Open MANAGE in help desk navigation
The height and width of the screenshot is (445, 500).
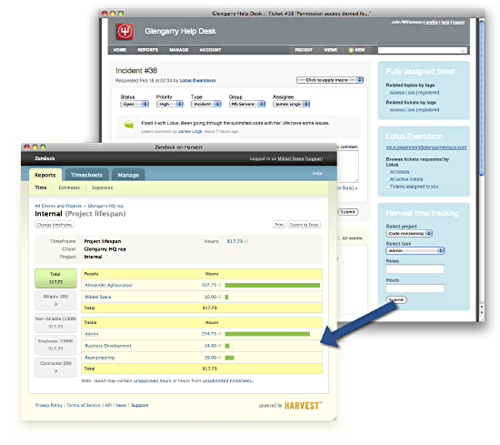(179, 50)
